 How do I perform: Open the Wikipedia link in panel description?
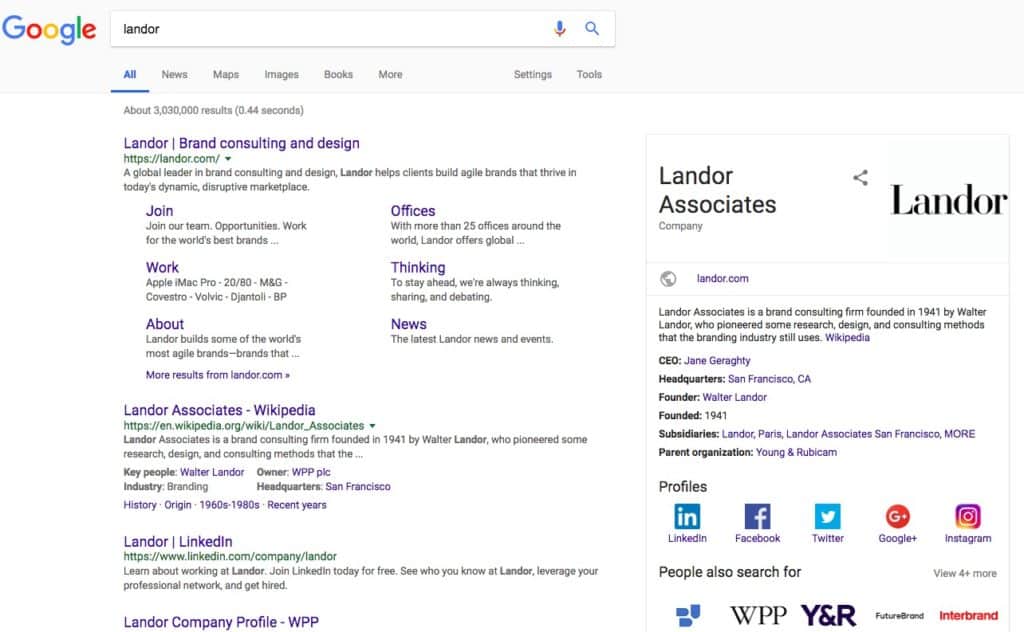click(x=847, y=338)
